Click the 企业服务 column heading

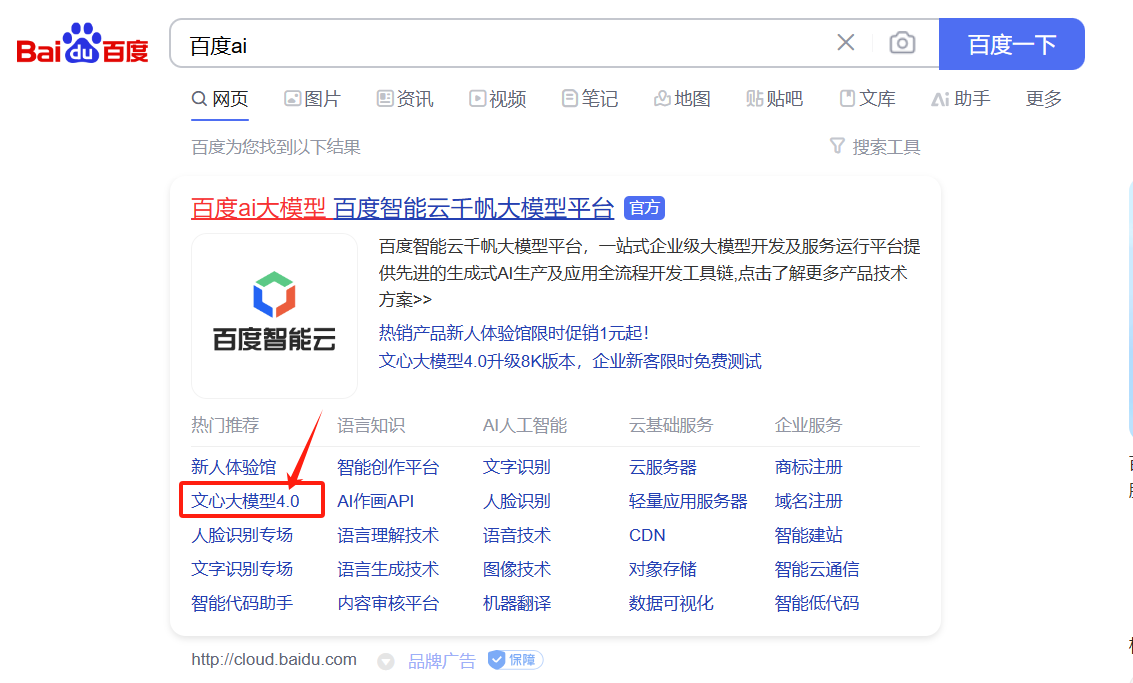pos(809,425)
